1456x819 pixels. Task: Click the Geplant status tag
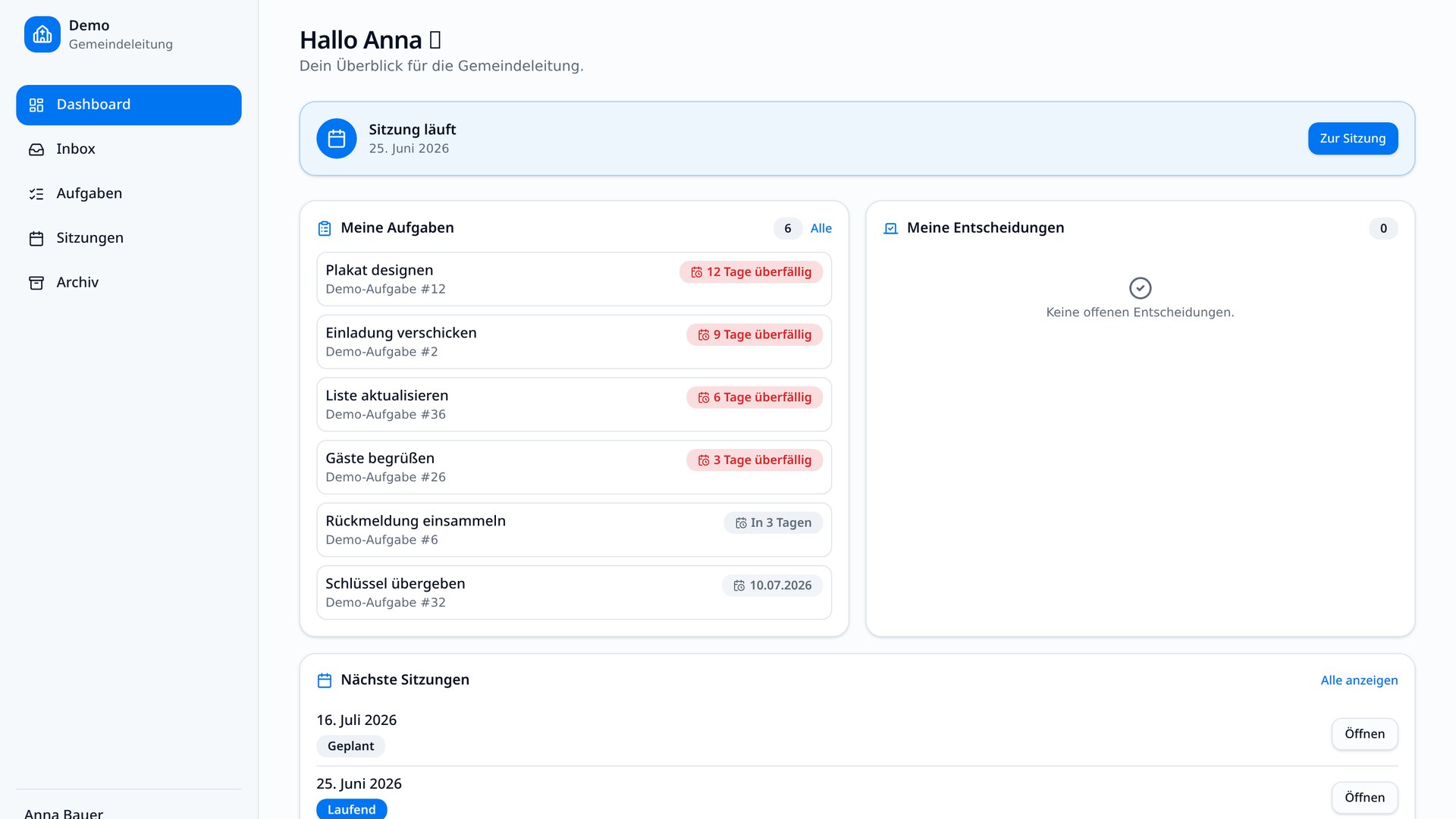(350, 746)
